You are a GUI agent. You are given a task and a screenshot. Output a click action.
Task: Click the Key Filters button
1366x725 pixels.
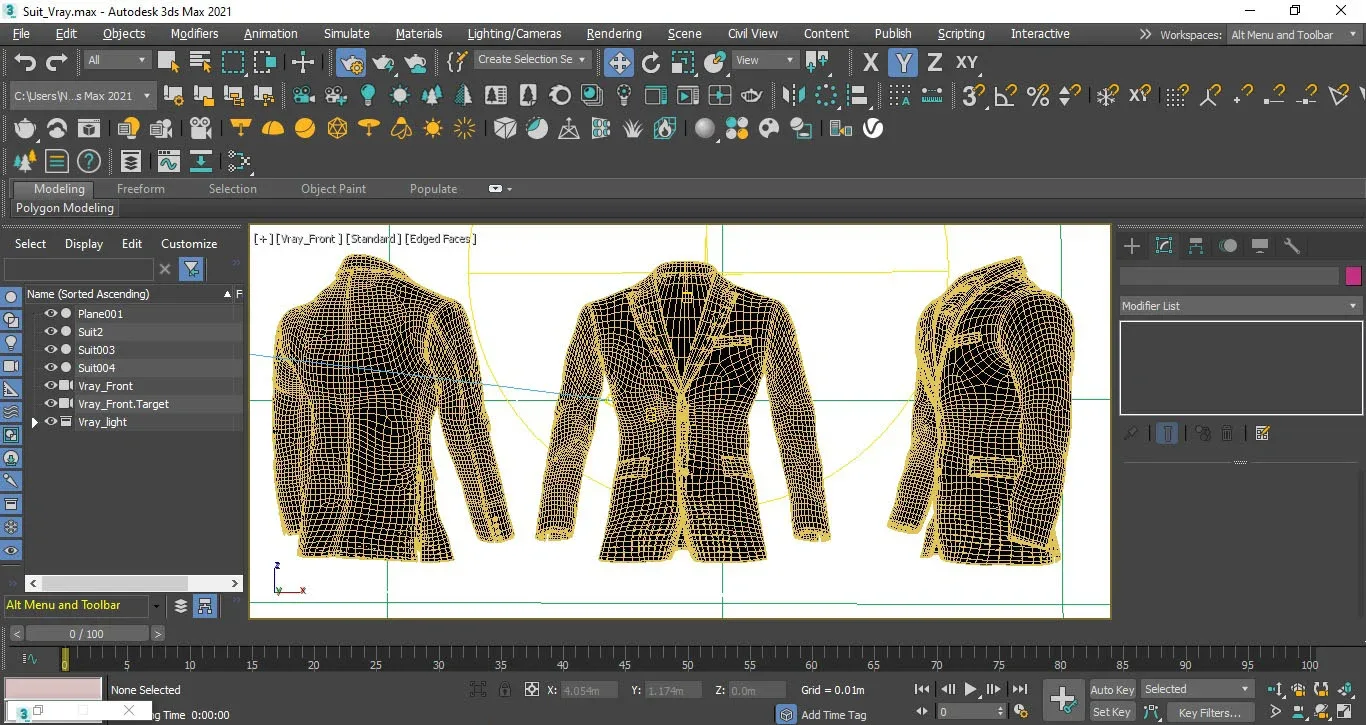coord(1209,712)
